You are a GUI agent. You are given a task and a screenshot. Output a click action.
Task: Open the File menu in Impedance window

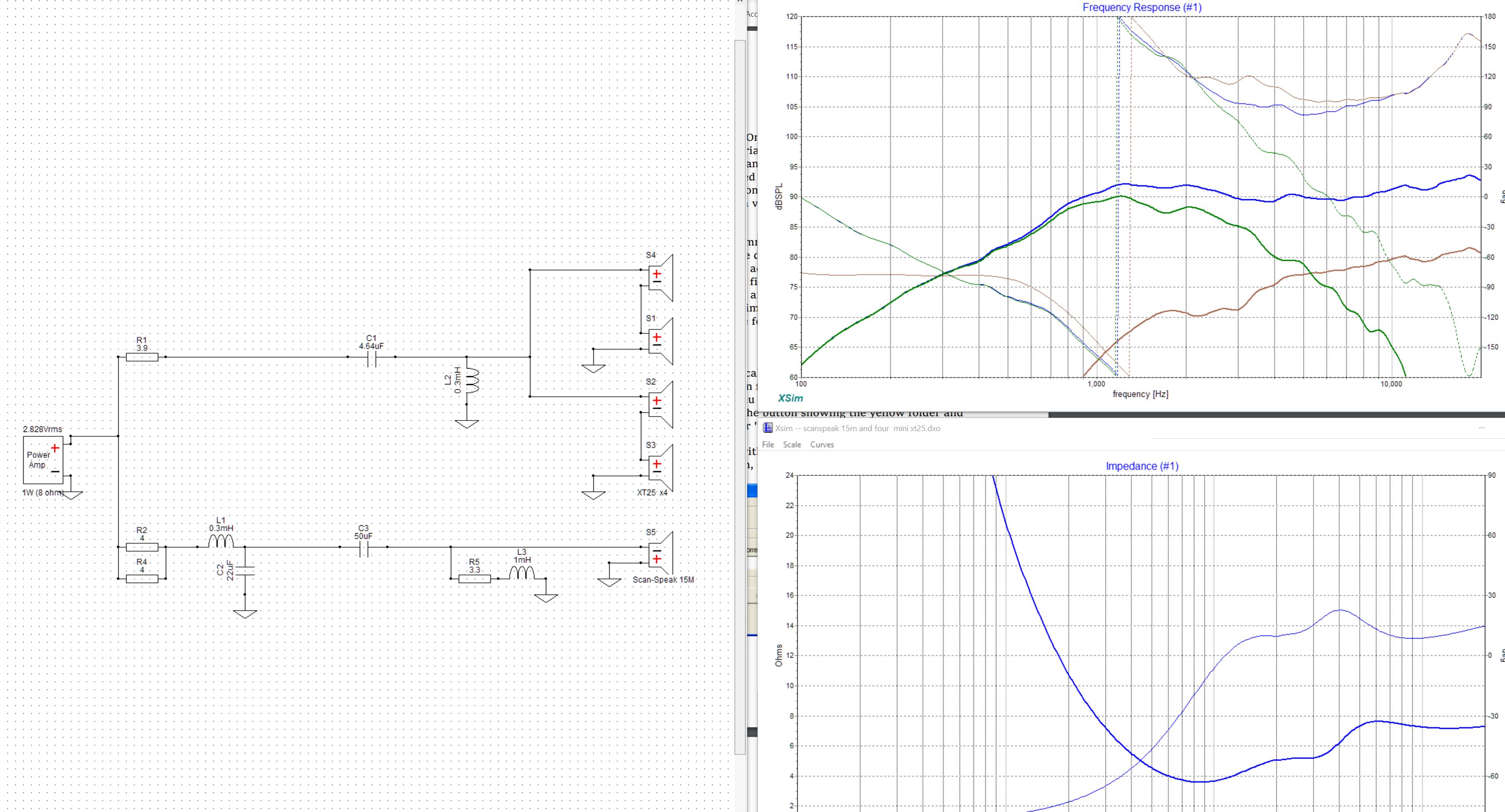click(x=768, y=445)
